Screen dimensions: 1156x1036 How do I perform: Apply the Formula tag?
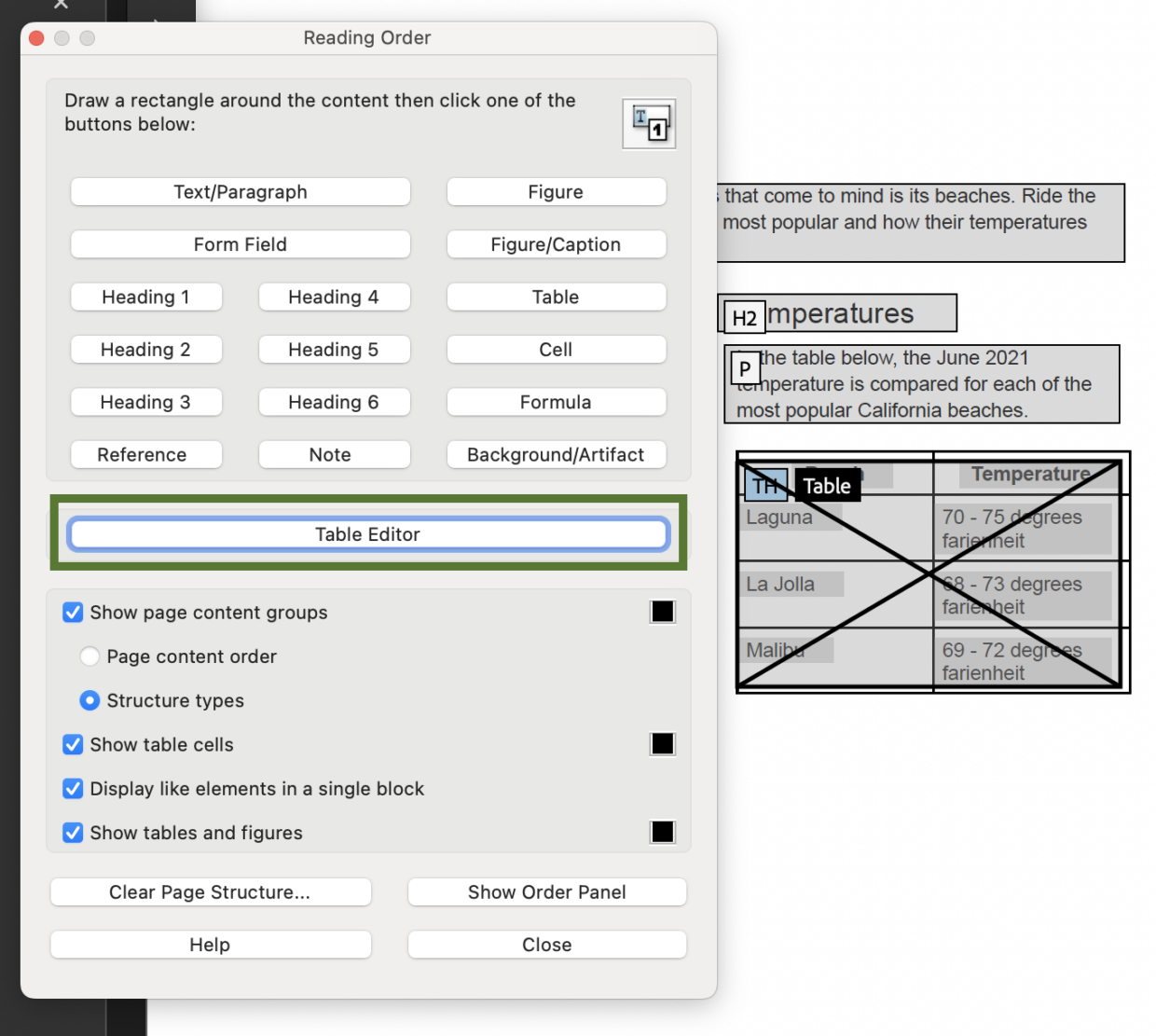(556, 402)
